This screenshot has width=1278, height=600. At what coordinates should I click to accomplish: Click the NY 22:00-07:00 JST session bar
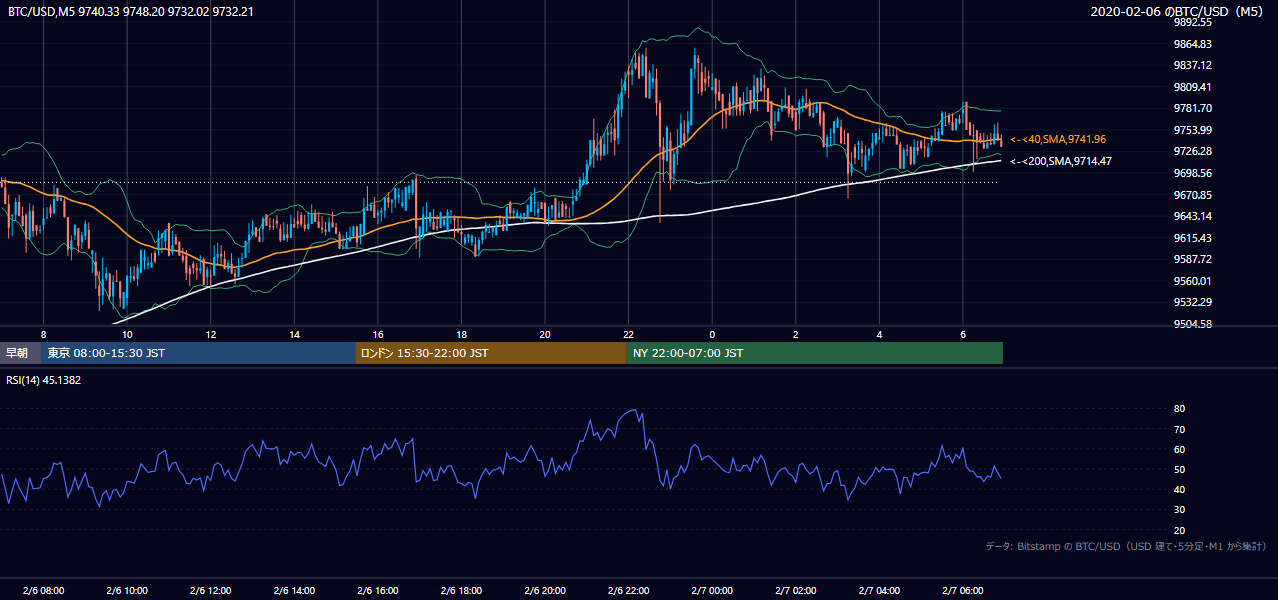[x=814, y=353]
